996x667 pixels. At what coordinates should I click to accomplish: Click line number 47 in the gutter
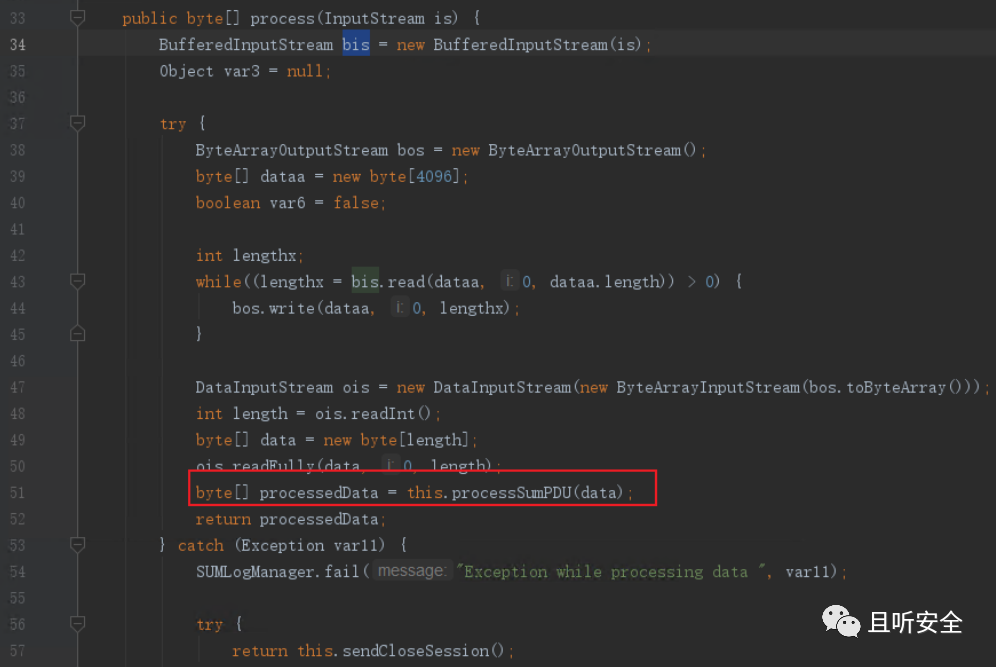(18, 387)
